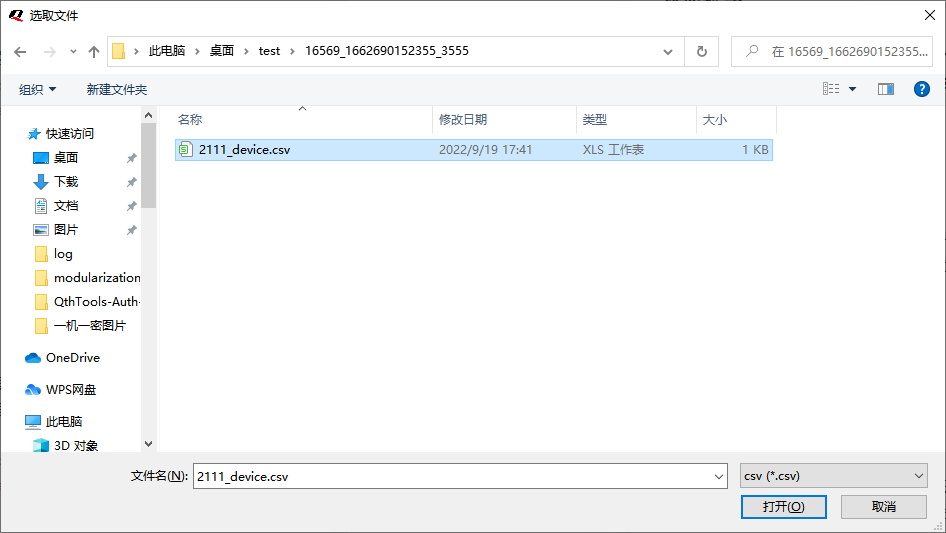
Task: Select 此电脑 in navigation pane
Action: pyautogui.click(x=53, y=421)
